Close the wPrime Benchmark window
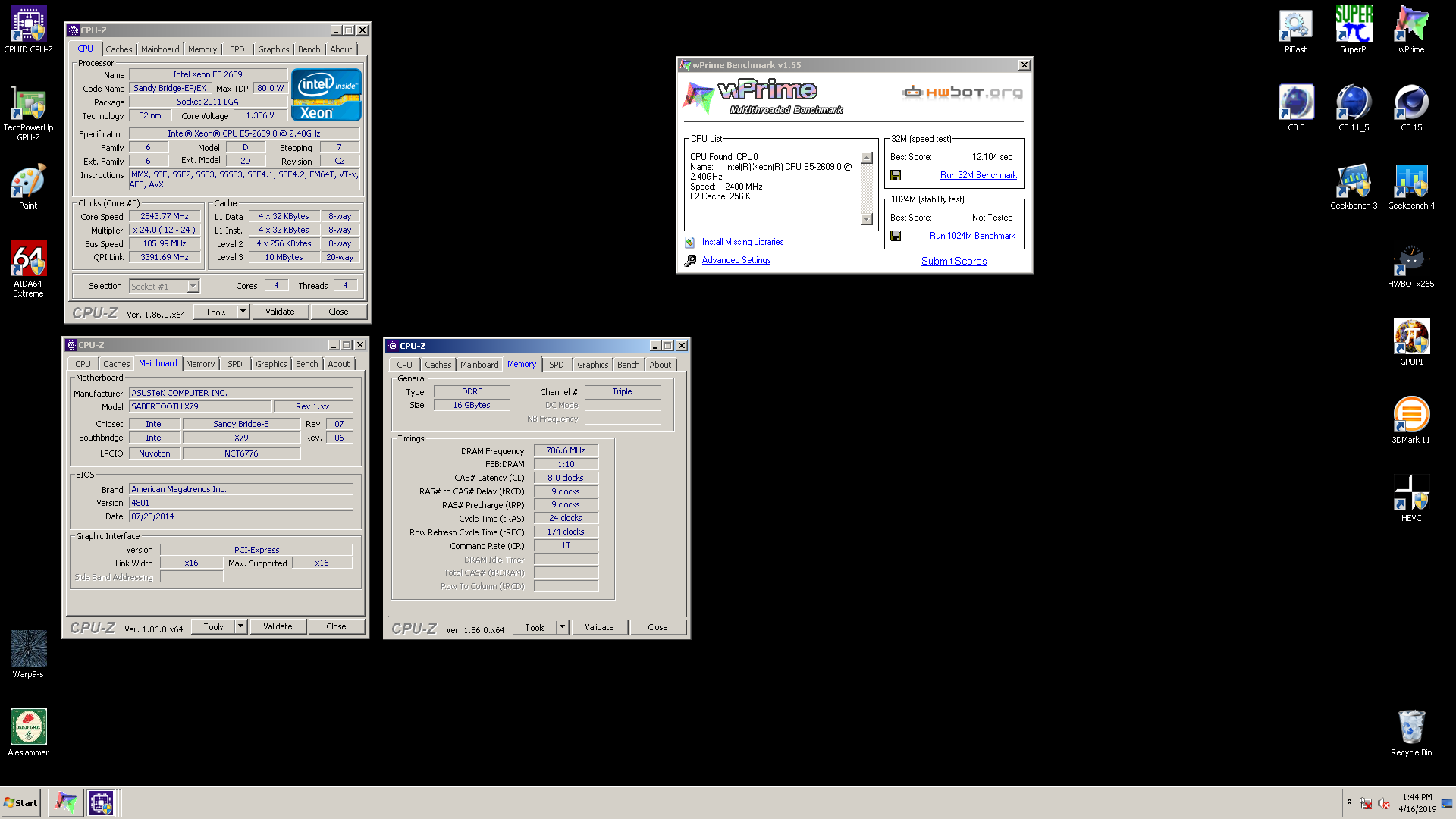Screen dimensions: 1456x819 click(1024, 65)
